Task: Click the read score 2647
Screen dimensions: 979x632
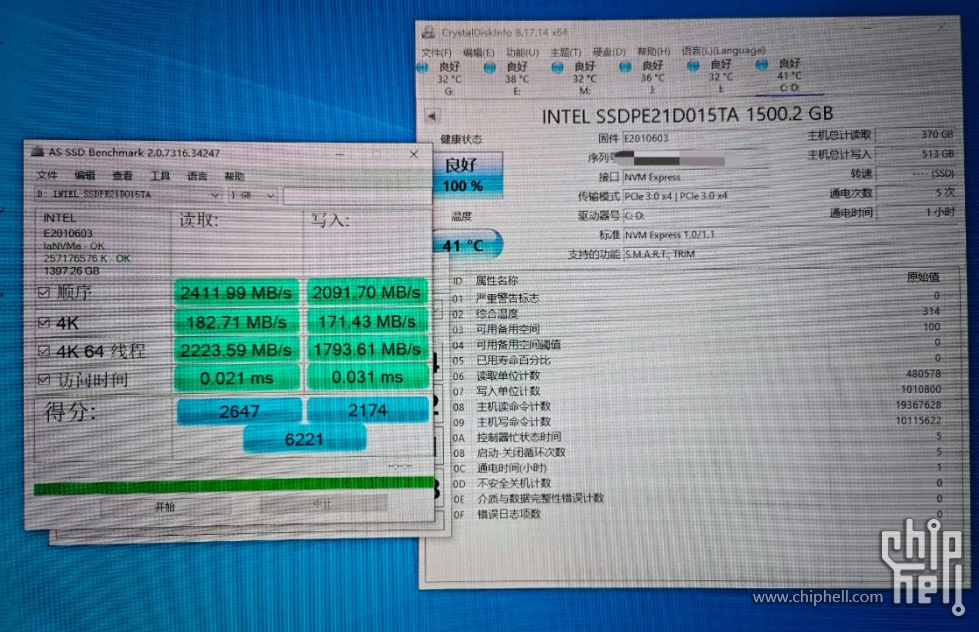Action: click(239, 411)
